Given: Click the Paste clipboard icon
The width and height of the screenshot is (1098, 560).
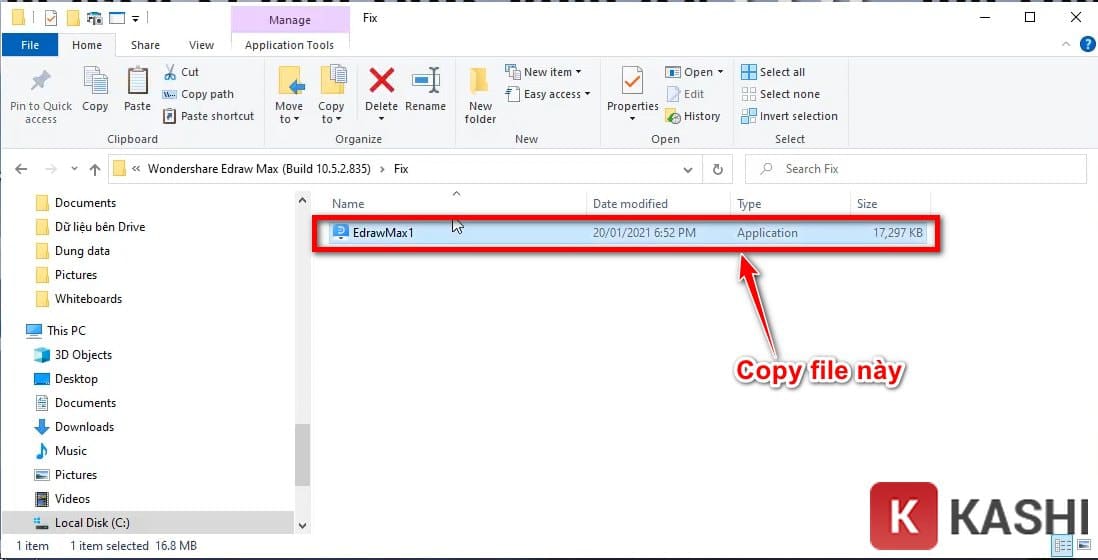Looking at the screenshot, I should click(x=137, y=81).
